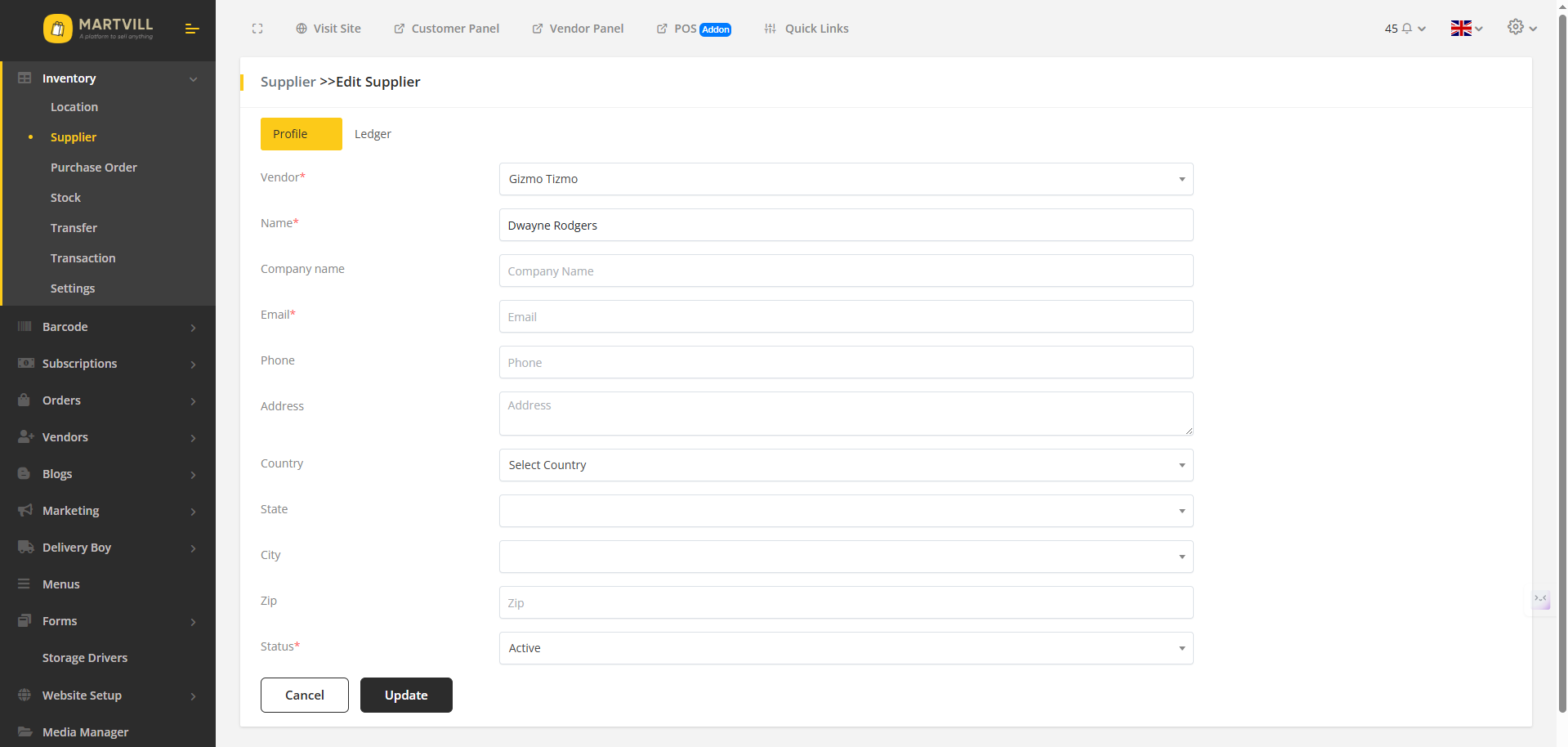Viewport: 1568px width, 747px height.
Task: Open the Status dropdown showing Active
Action: click(846, 648)
